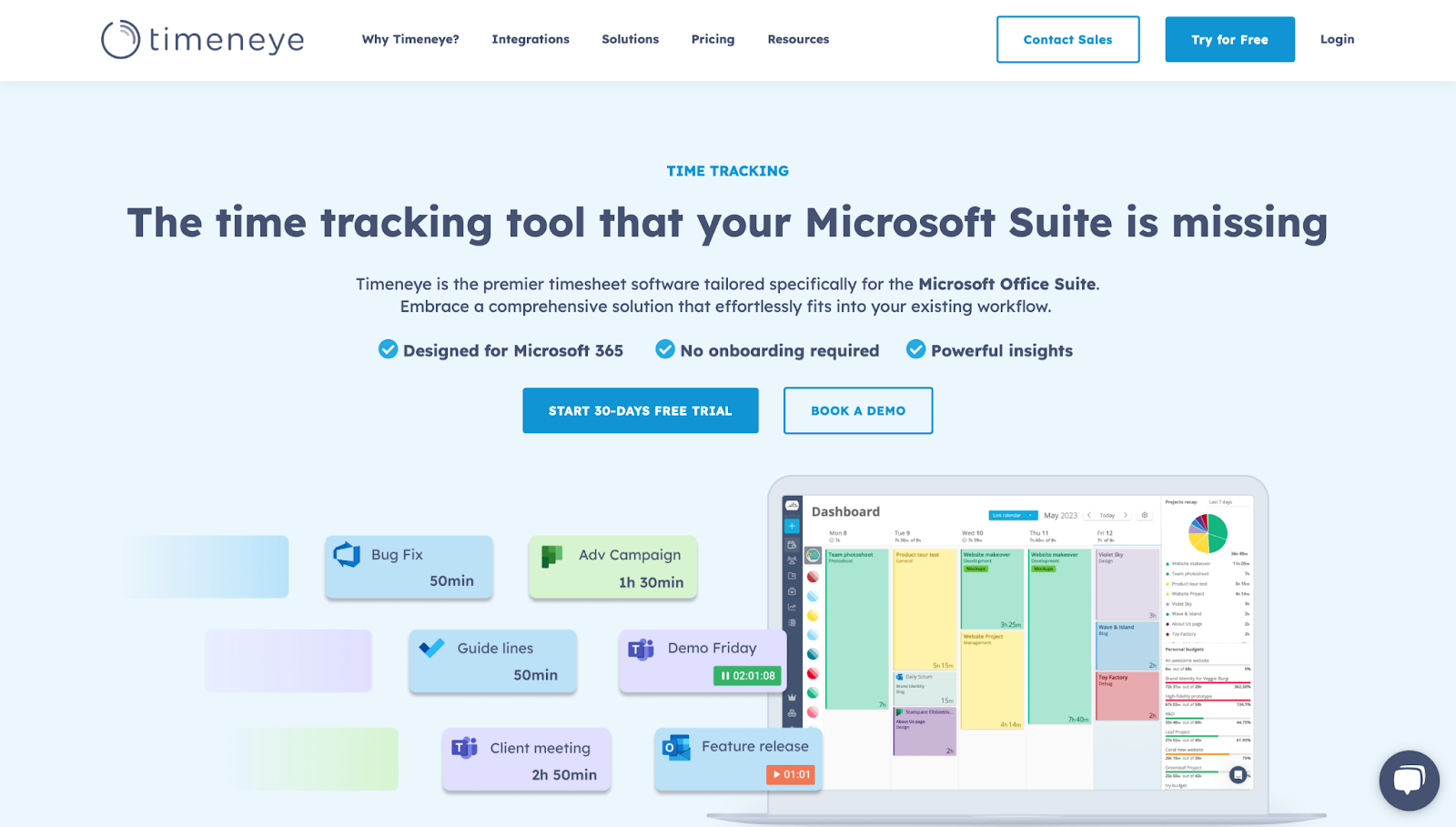The height and width of the screenshot is (827, 1456).
Task: Click Website makeover in Projects recap list
Action: pos(1191,563)
